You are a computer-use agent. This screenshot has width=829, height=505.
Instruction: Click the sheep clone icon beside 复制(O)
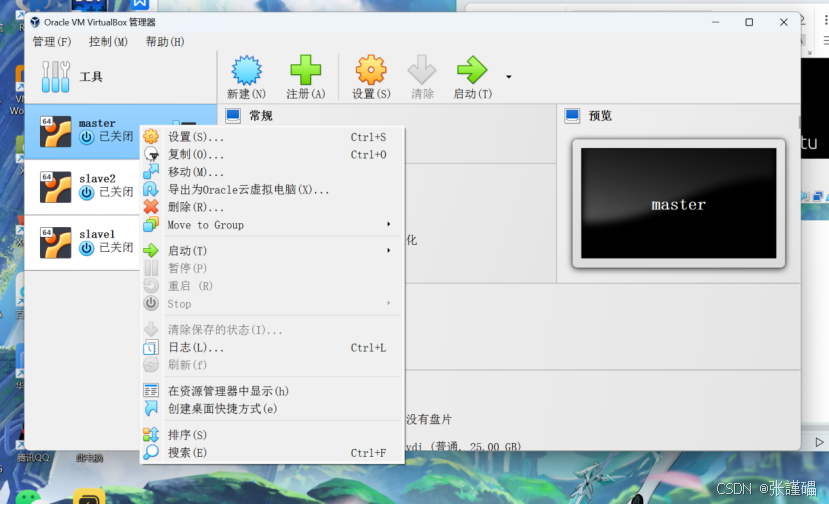[151, 154]
